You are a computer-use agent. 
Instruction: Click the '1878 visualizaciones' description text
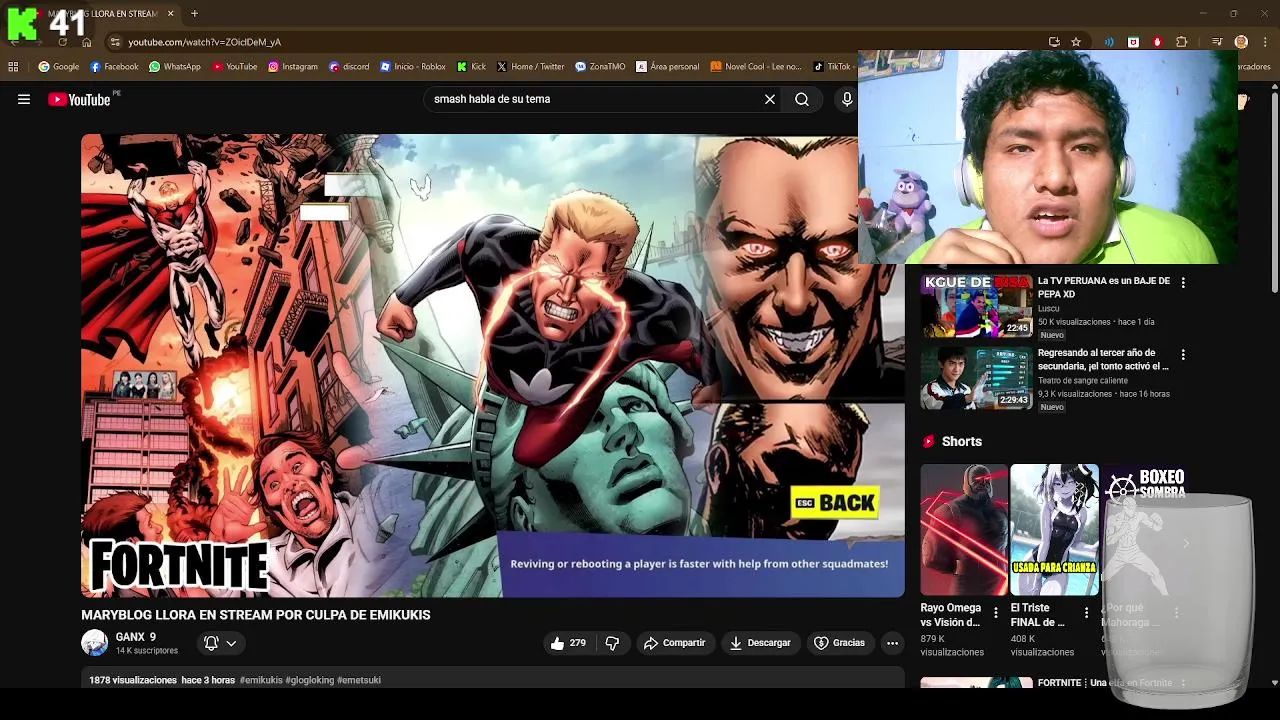click(x=133, y=680)
